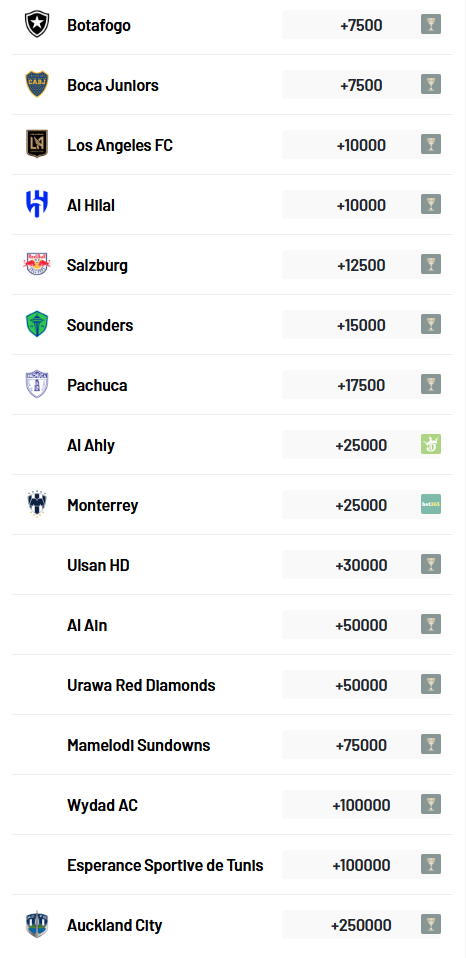Screen dimensions: 466x958
Task: Select the +250000 odds for Auckland City
Action: click(x=361, y=925)
